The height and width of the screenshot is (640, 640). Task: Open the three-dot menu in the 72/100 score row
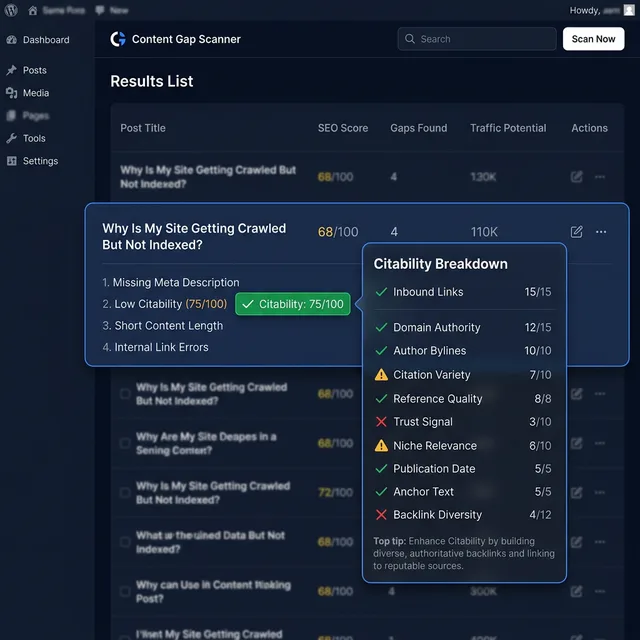pos(600,493)
